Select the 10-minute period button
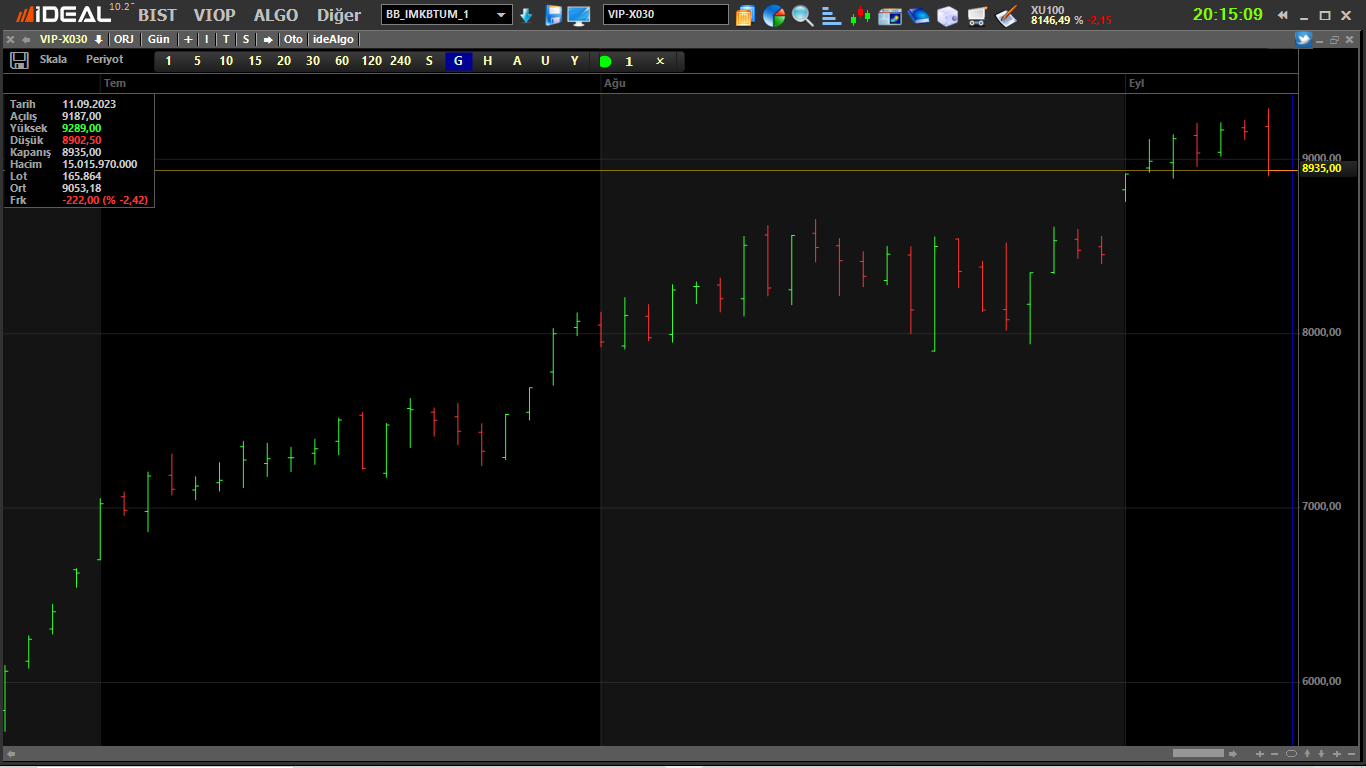Viewport: 1366px width, 768px height. pyautogui.click(x=226, y=61)
